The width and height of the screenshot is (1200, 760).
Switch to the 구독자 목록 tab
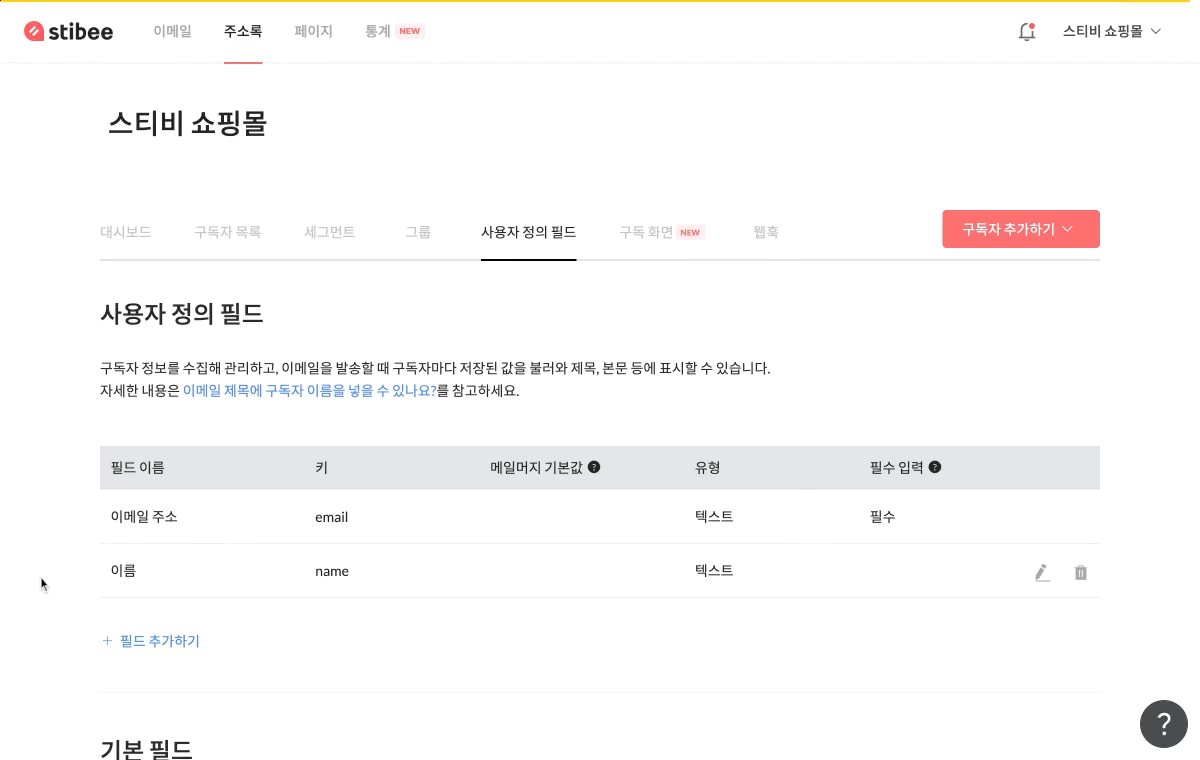227,232
